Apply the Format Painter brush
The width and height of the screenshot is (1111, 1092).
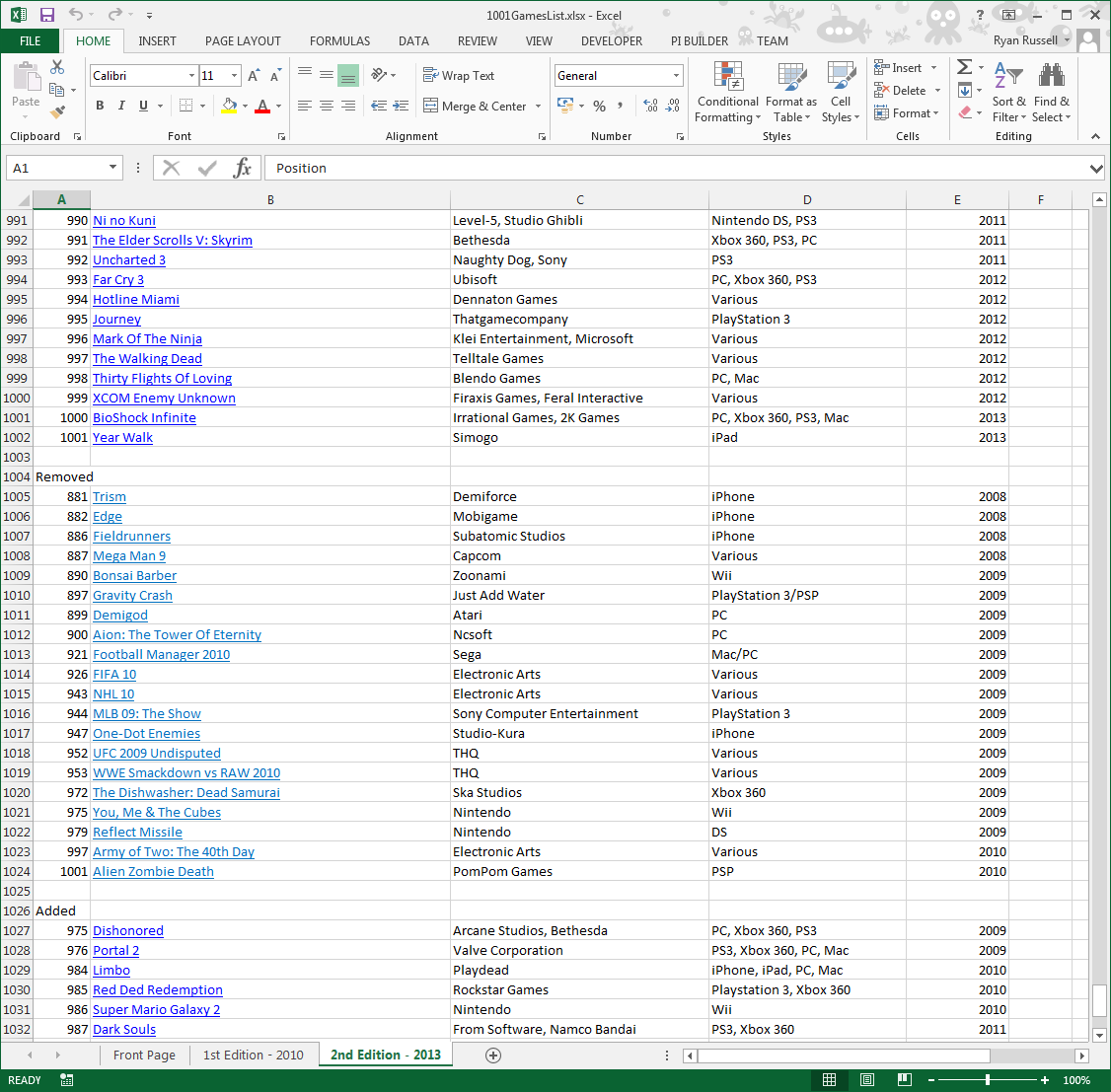pos(57,111)
